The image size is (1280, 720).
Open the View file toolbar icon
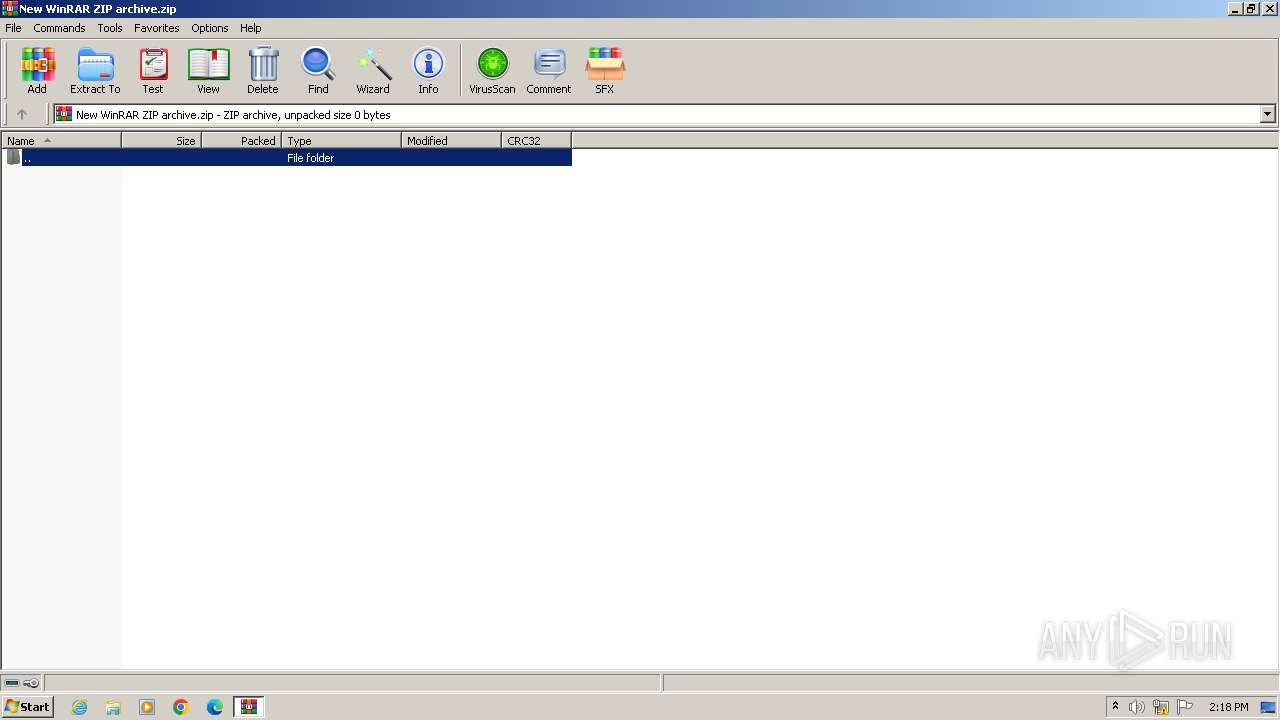[208, 70]
